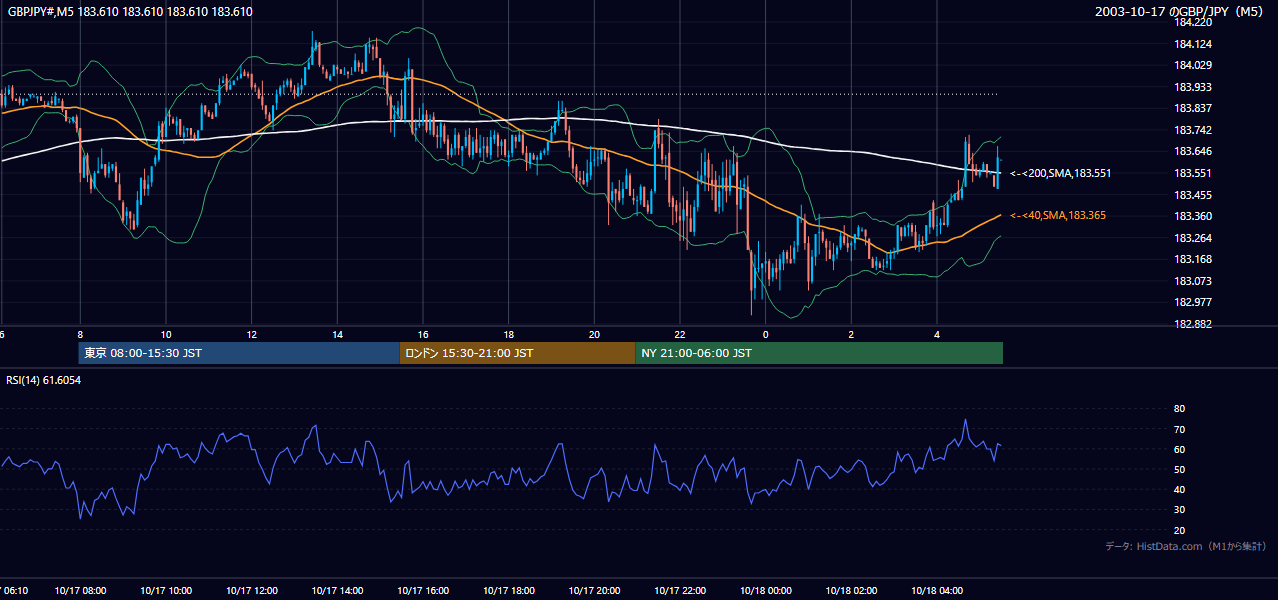Click RSI scale value 60
This screenshot has width=1278, height=600.
[x=1179, y=449]
